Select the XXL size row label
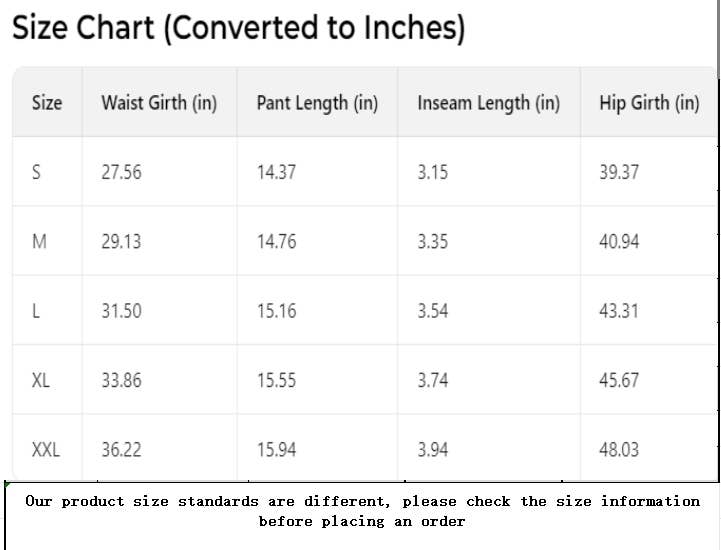Viewport: 721px width, 550px height. tap(46, 450)
